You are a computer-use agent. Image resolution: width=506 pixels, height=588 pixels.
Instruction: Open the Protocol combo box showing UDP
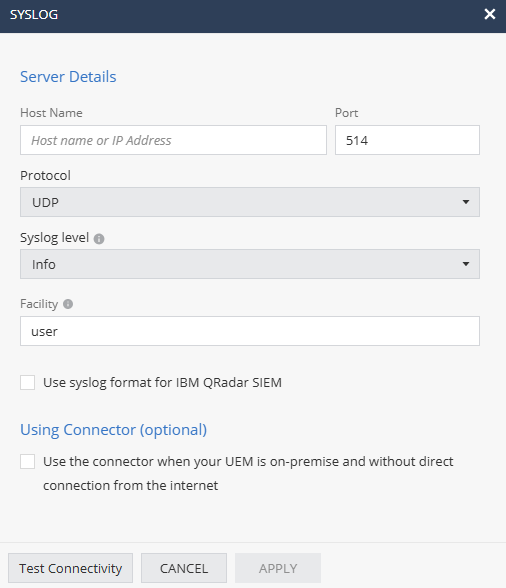pyautogui.click(x=250, y=202)
